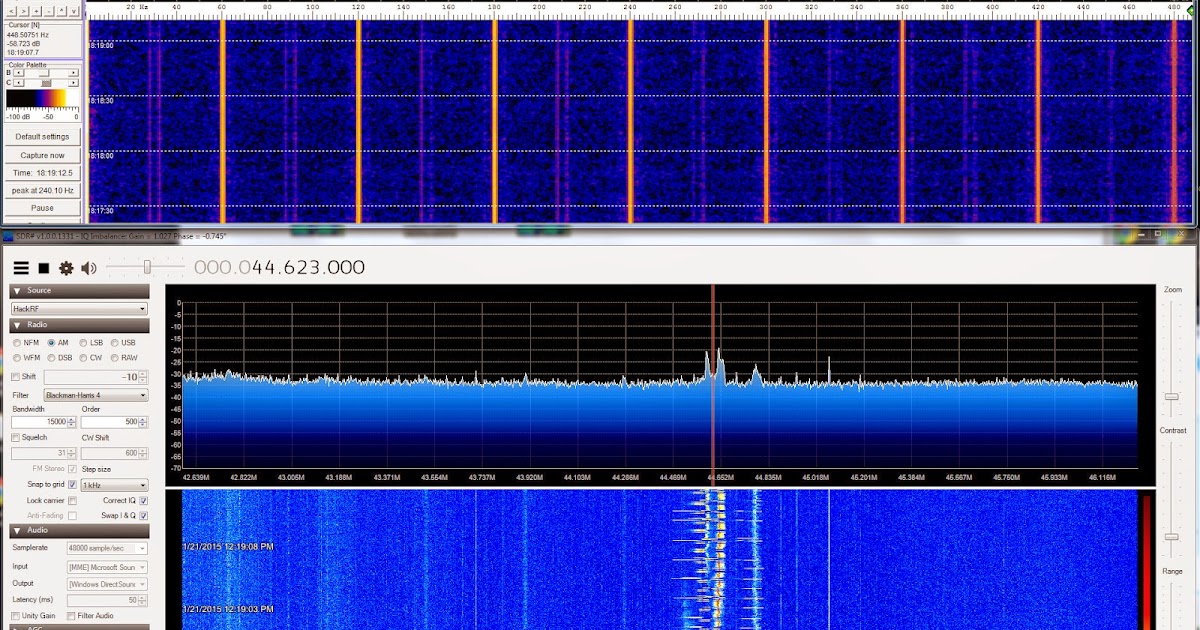Click the C contrast scrollbar thumb
The width and height of the screenshot is (1200, 630).
[46, 83]
